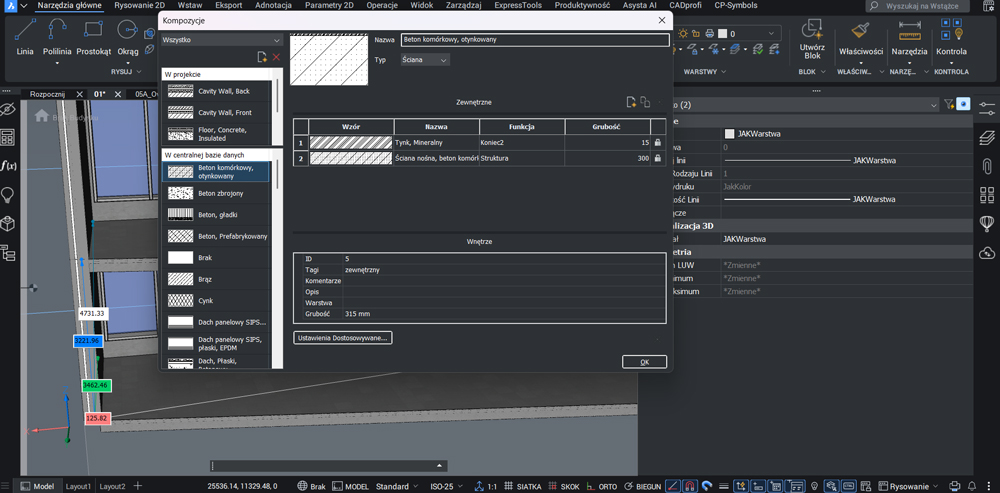Select the Prostokąt rectangle tool

click(93, 37)
